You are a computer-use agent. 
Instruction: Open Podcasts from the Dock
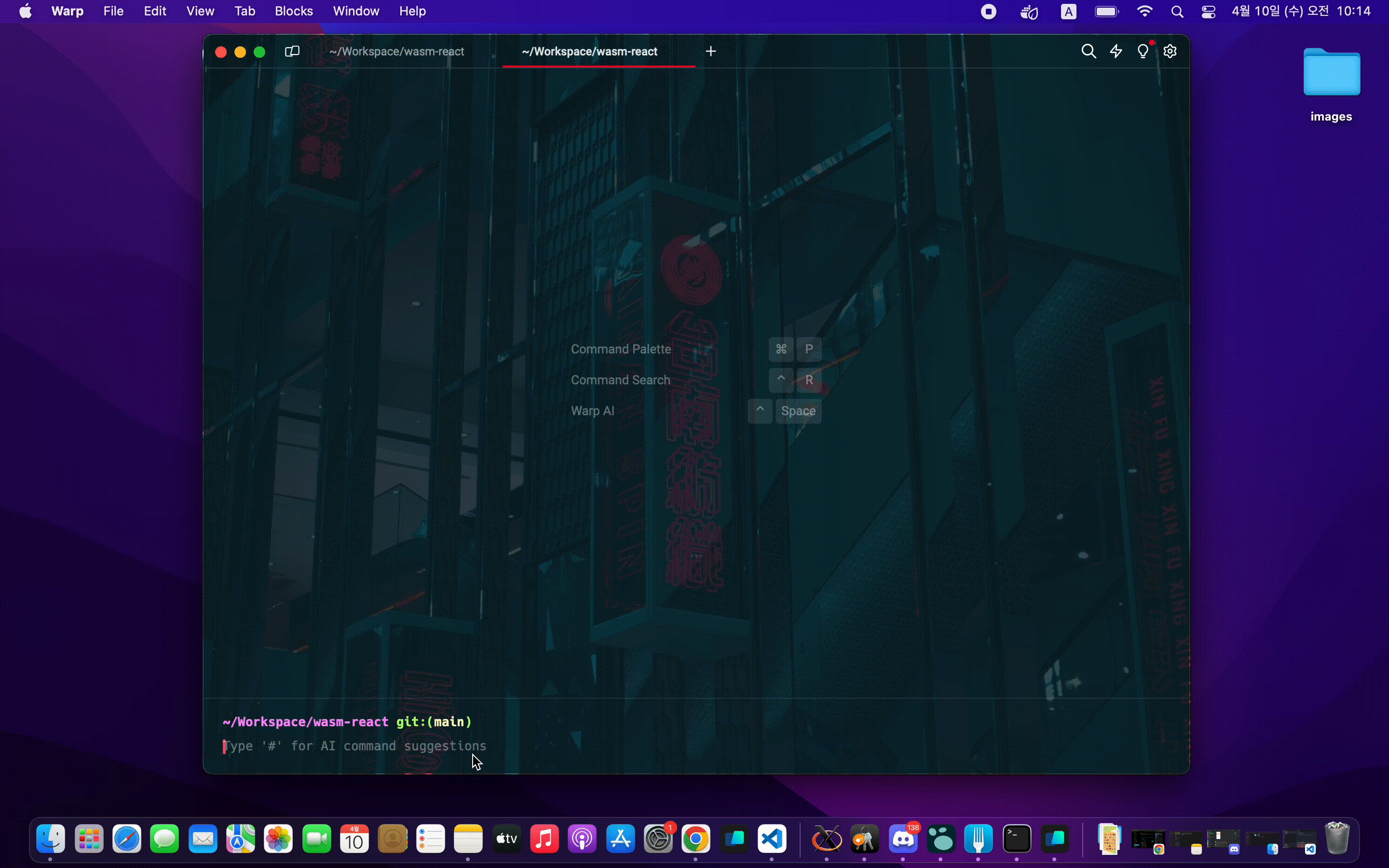coord(583,839)
